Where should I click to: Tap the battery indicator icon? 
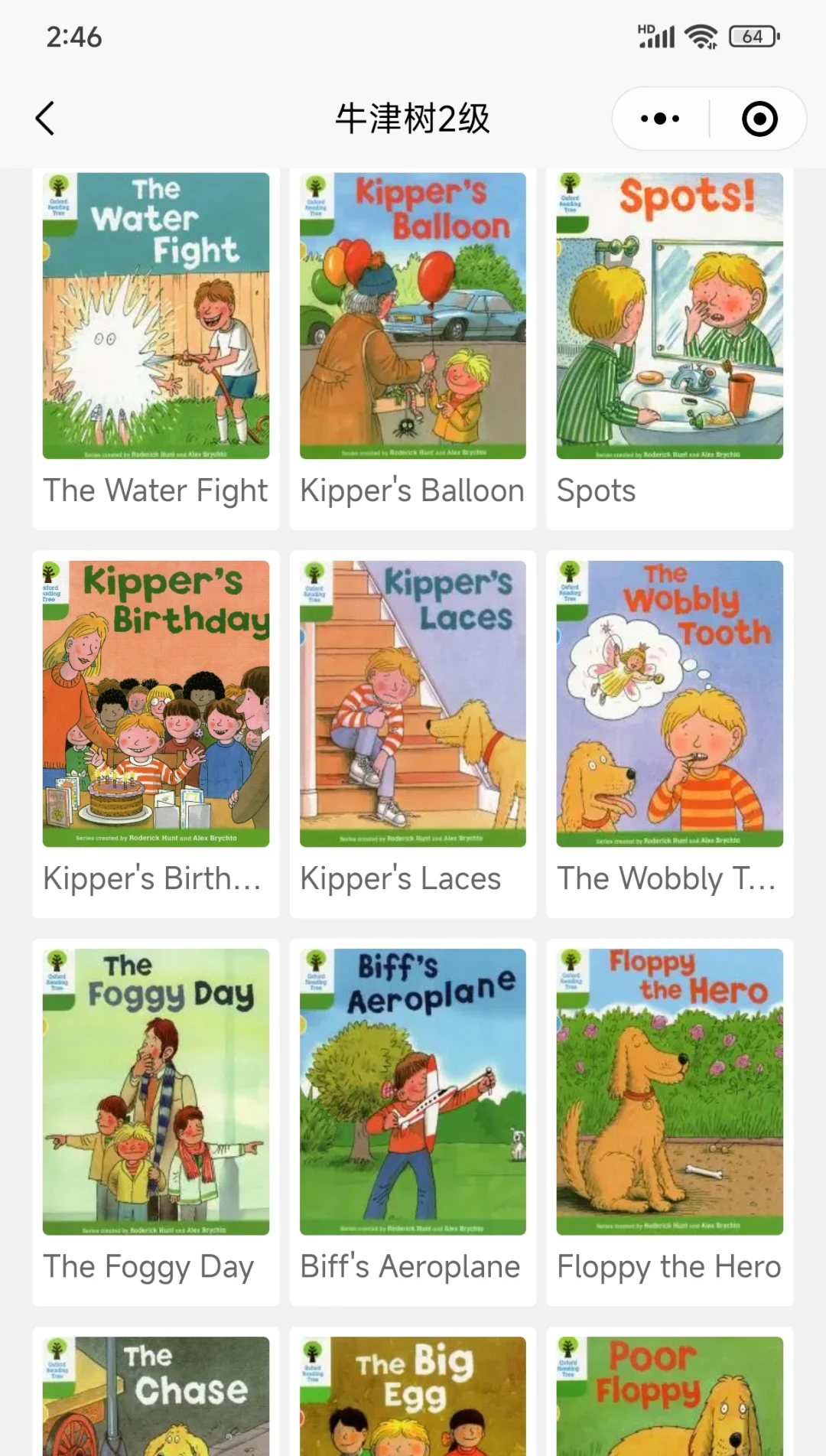click(754, 37)
